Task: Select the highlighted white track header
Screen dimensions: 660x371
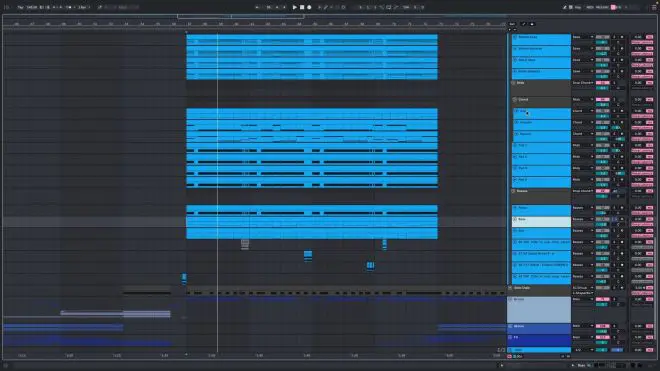Action: click(541, 222)
